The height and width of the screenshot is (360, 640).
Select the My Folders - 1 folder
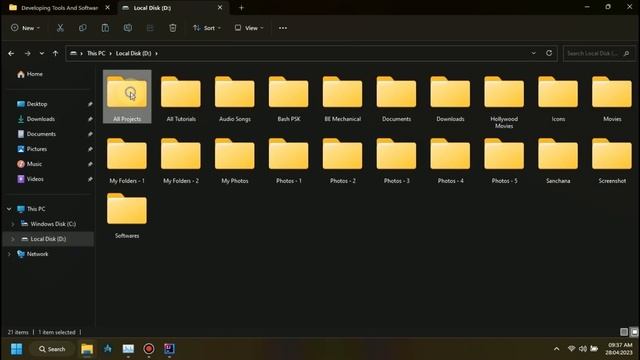127,160
